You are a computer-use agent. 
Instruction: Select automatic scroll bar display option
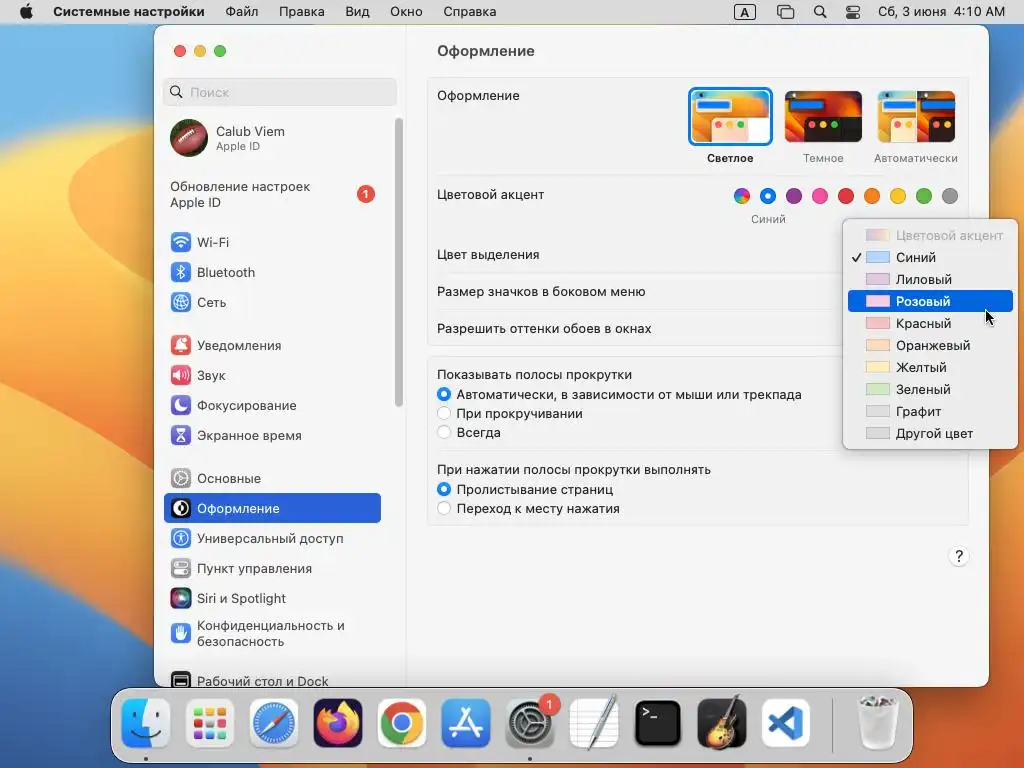[443, 394]
